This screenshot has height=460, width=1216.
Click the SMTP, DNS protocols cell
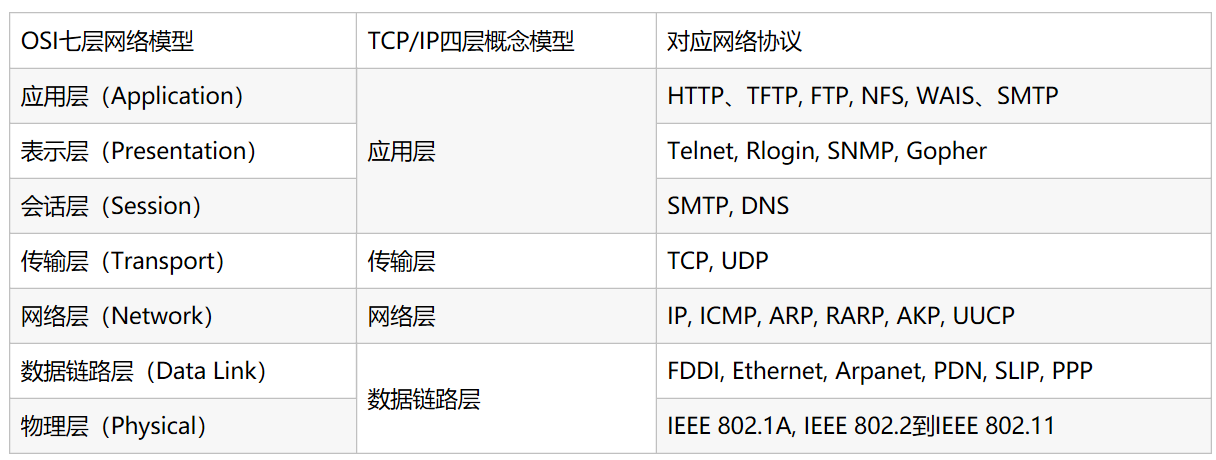coord(933,206)
